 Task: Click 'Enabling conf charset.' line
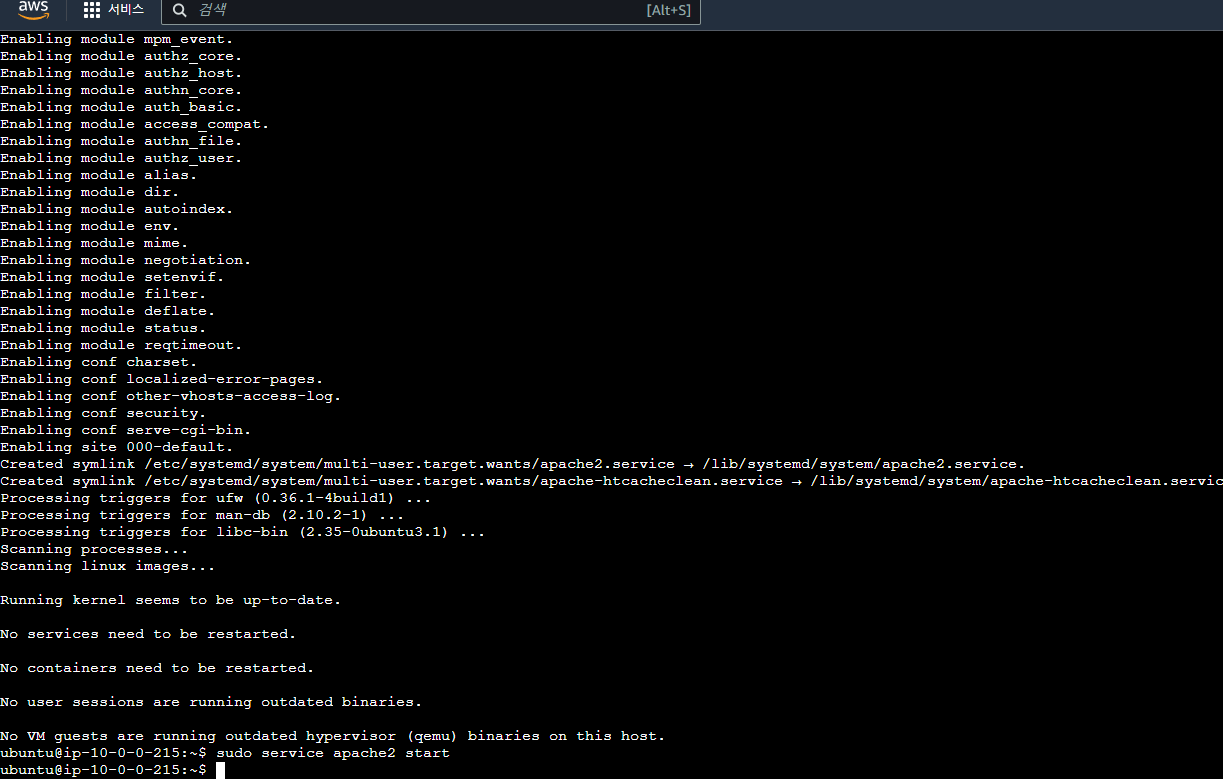pos(99,362)
